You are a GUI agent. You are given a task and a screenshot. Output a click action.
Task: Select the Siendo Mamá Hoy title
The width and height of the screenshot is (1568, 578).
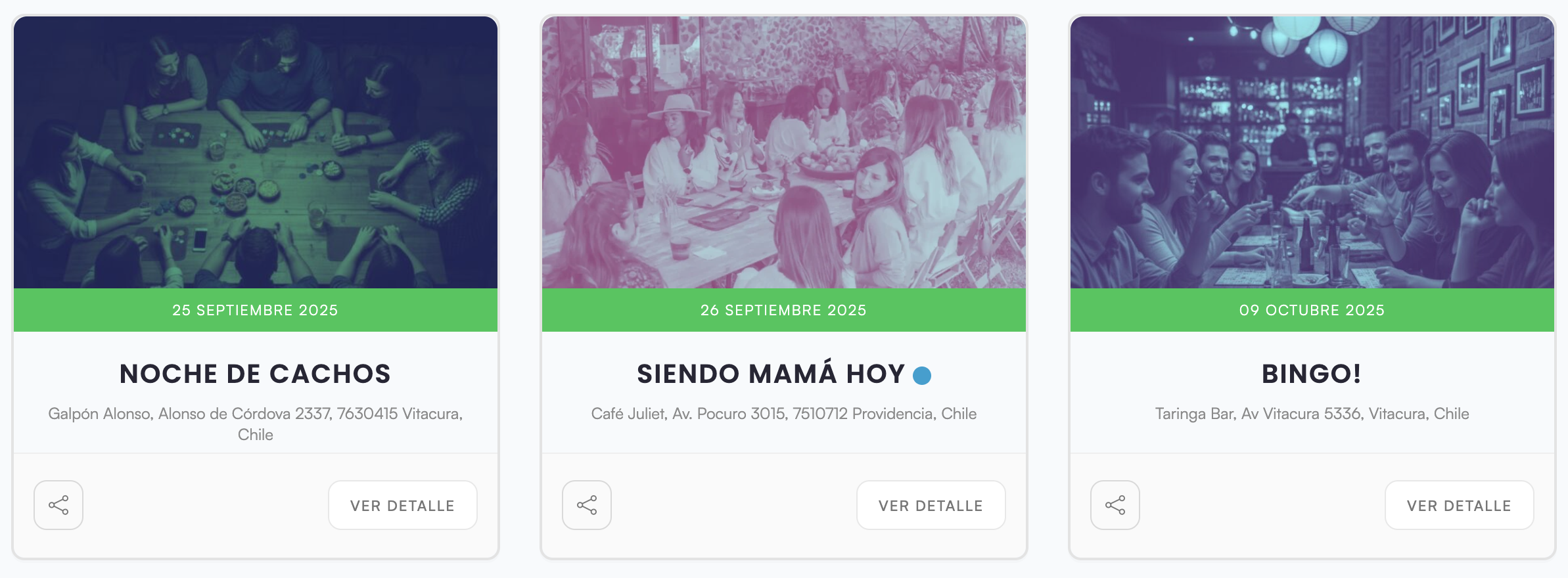click(771, 374)
